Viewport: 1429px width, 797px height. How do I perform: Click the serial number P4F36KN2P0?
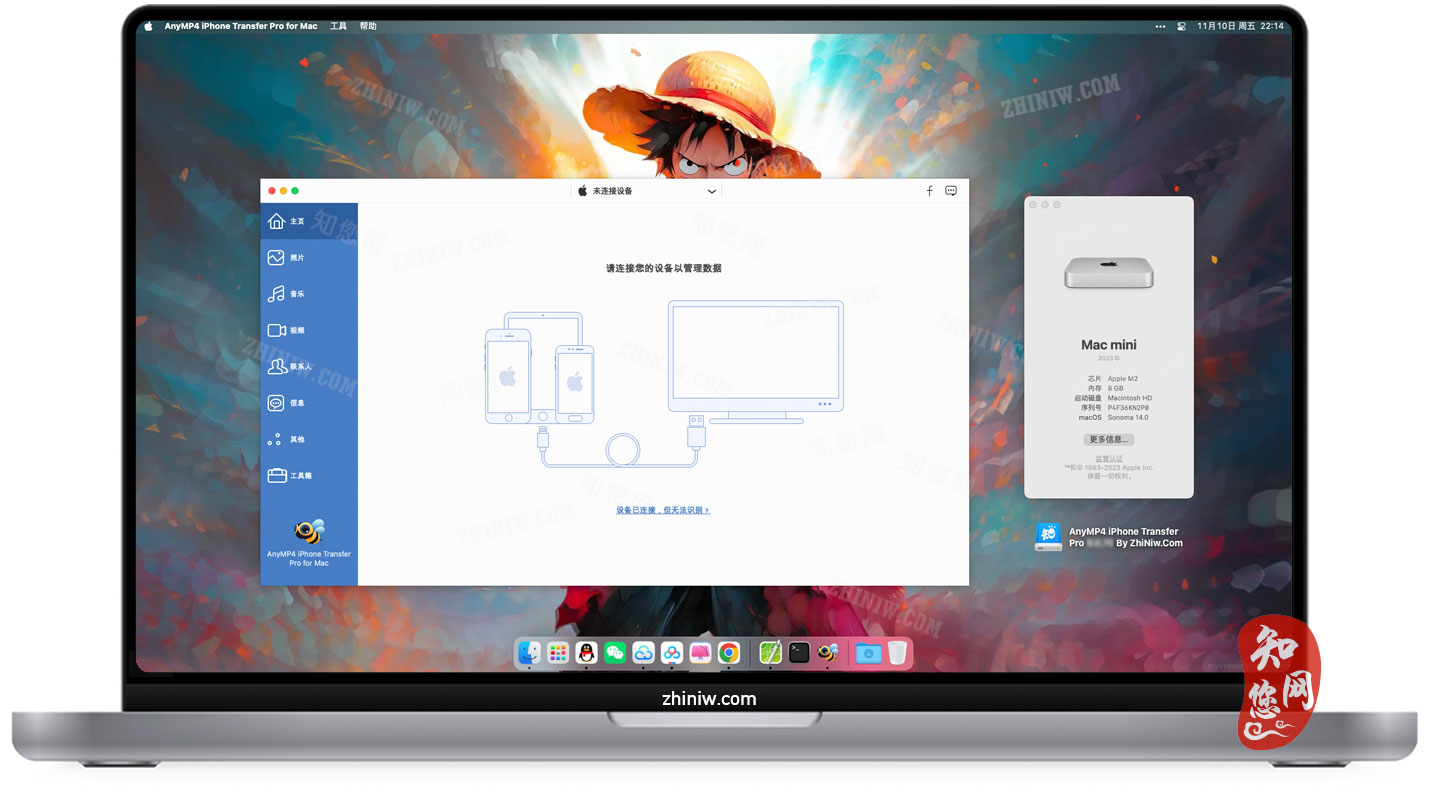1128,408
